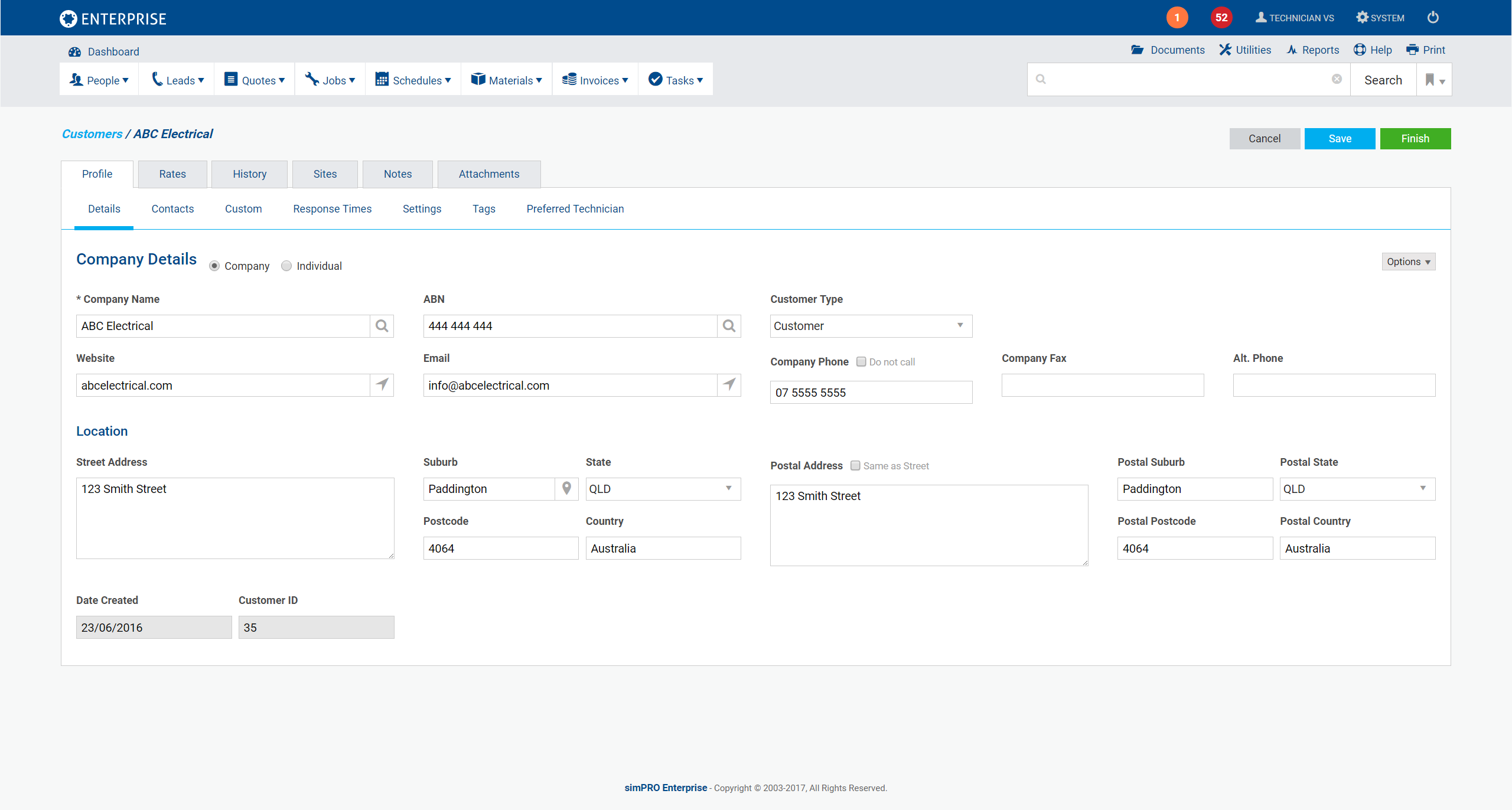Click the website open arrow icon
Viewport: 1512px width, 810px height.
[382, 385]
